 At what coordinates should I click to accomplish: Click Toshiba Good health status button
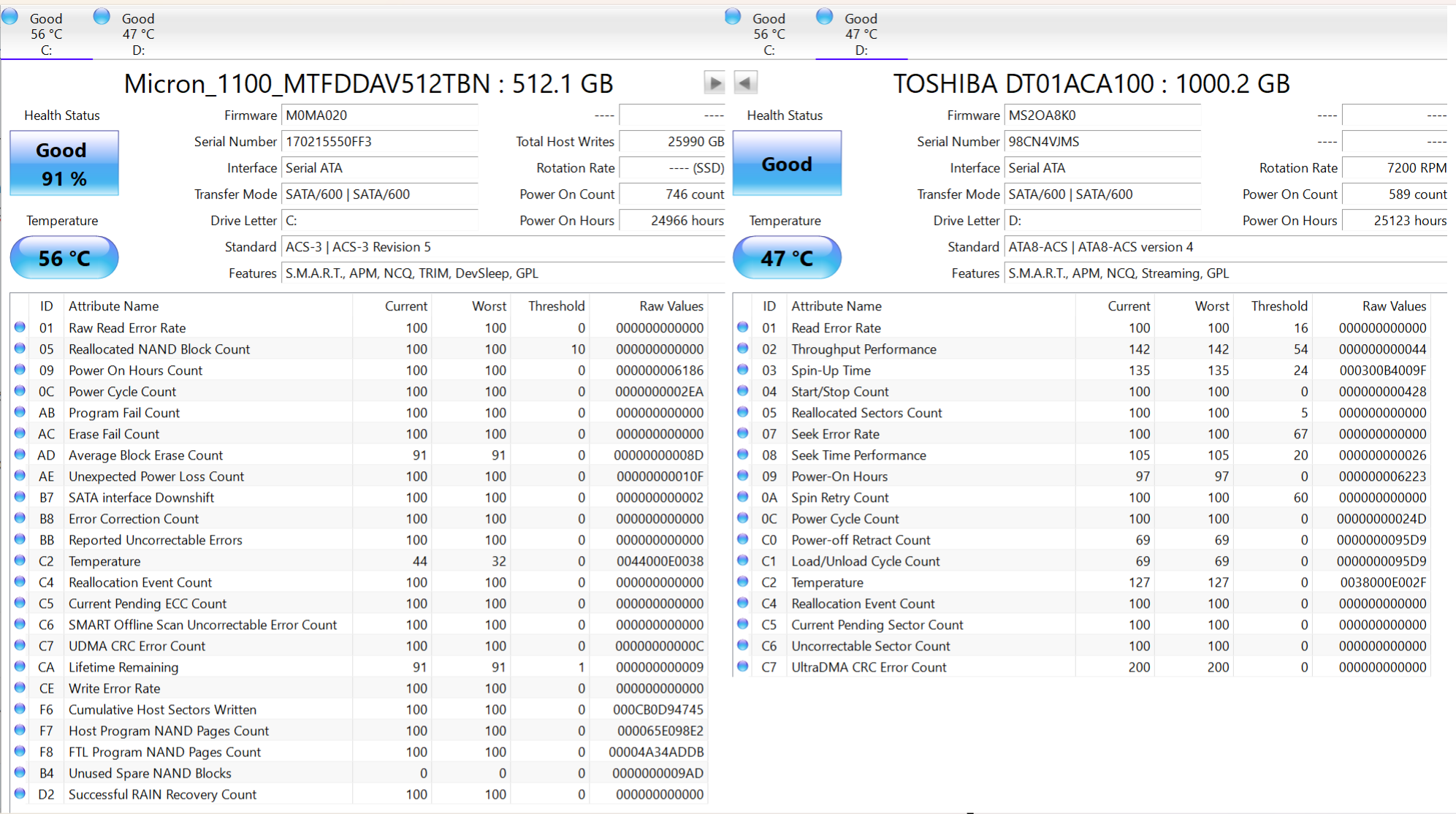point(787,164)
